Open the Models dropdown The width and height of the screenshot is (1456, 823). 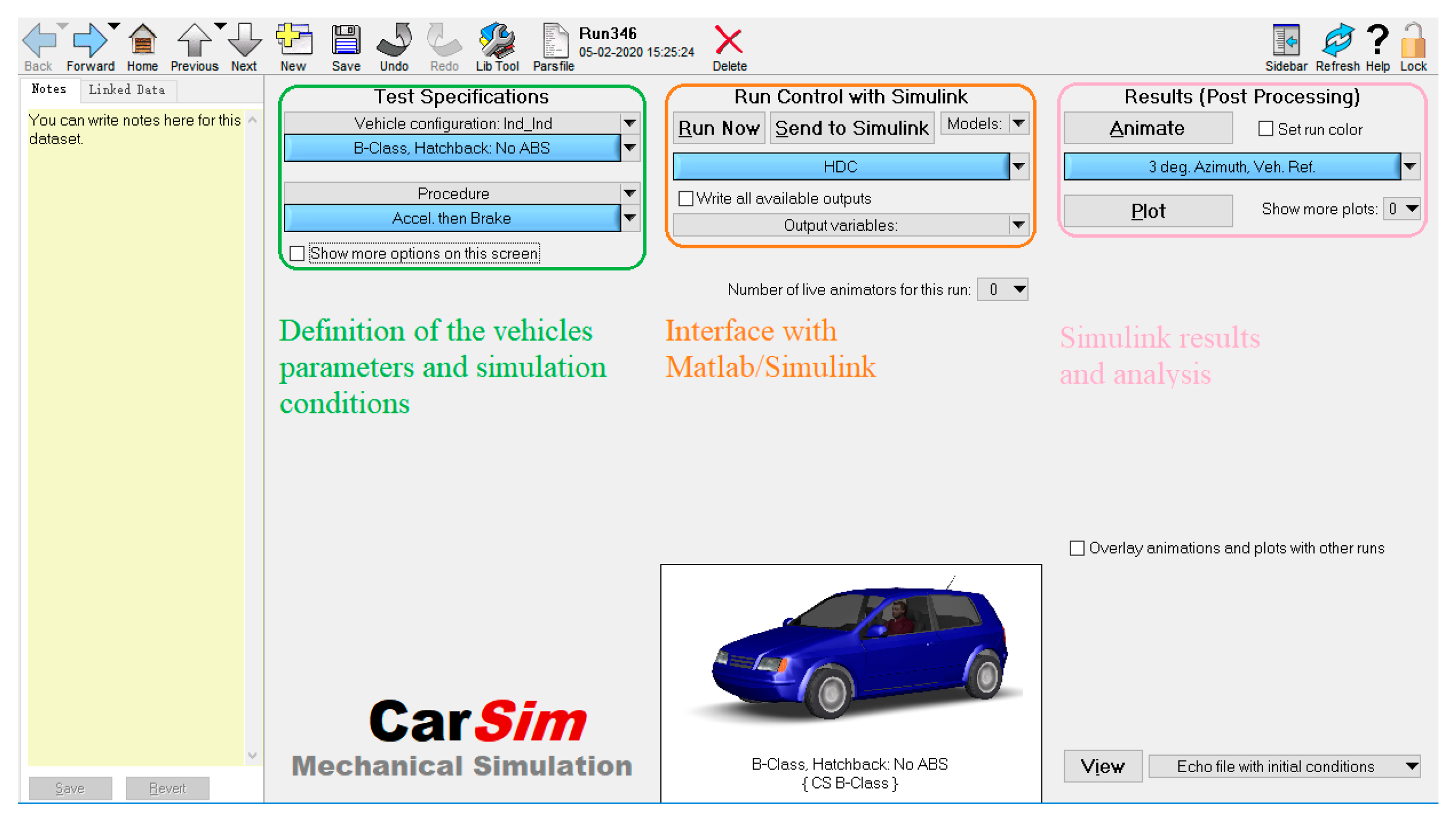[984, 123]
